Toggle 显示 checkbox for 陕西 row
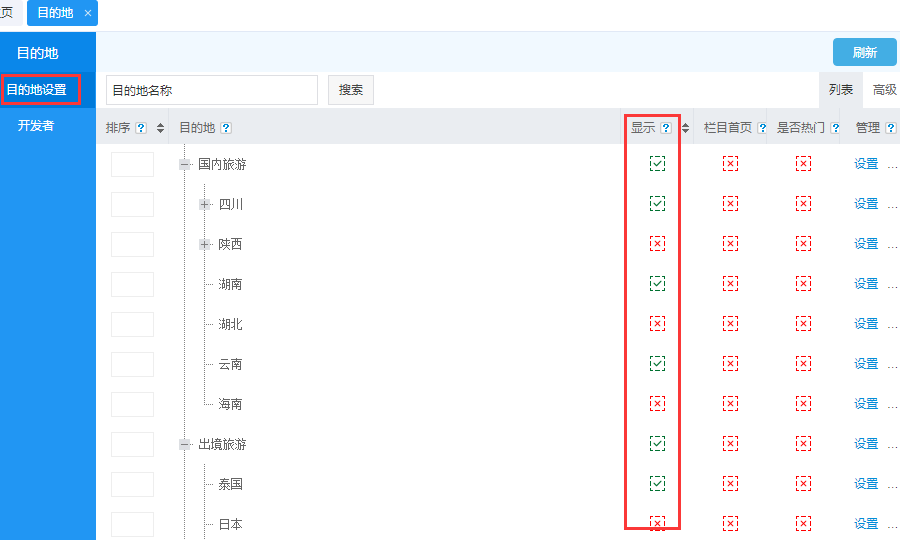The width and height of the screenshot is (900, 540). pyautogui.click(x=657, y=244)
